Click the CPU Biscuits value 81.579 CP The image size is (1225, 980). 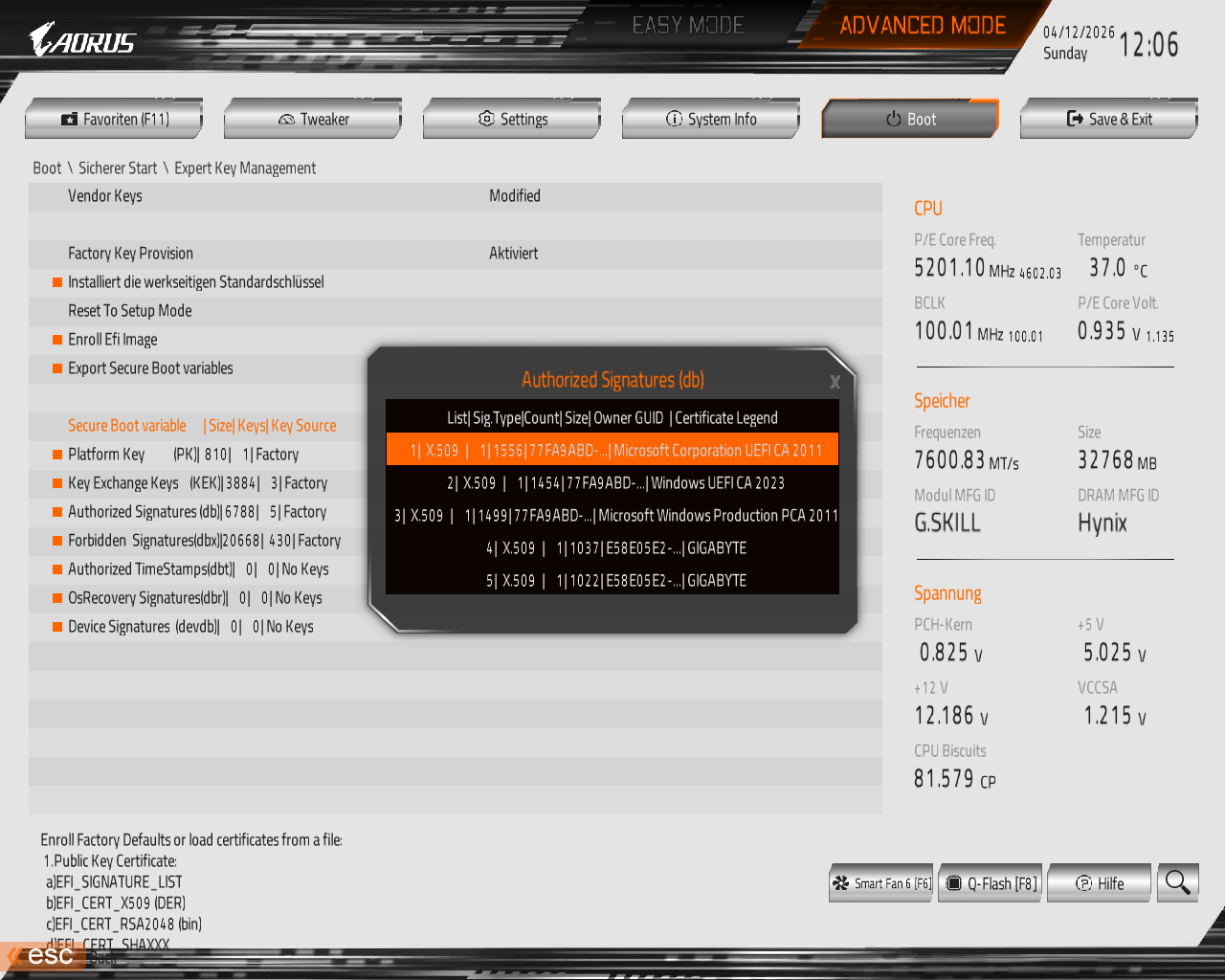955,780
